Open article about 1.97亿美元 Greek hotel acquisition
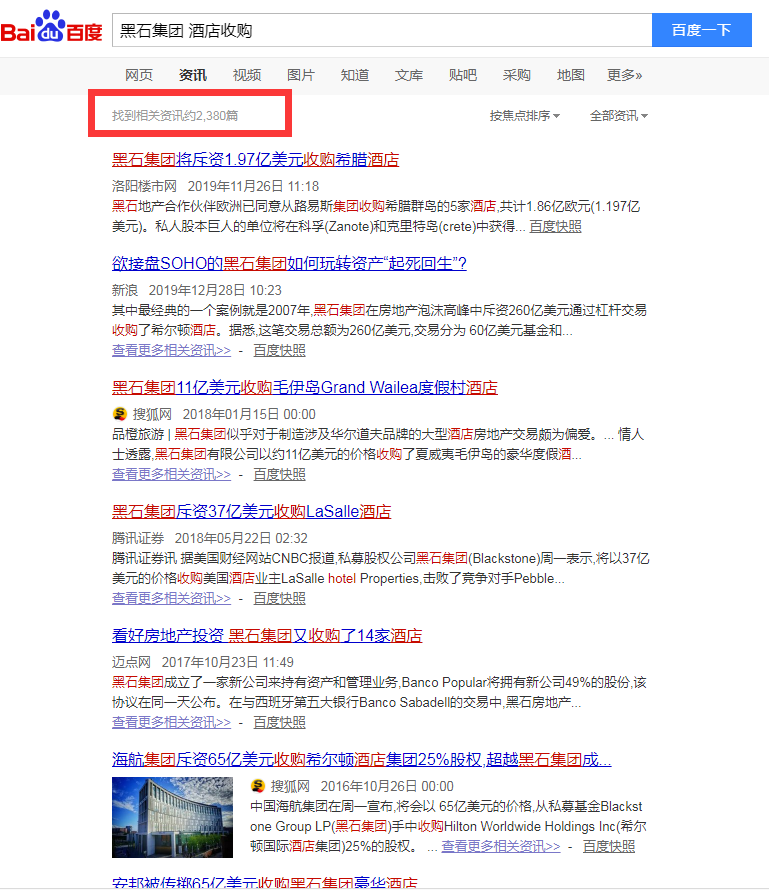769x890 pixels. tap(255, 160)
